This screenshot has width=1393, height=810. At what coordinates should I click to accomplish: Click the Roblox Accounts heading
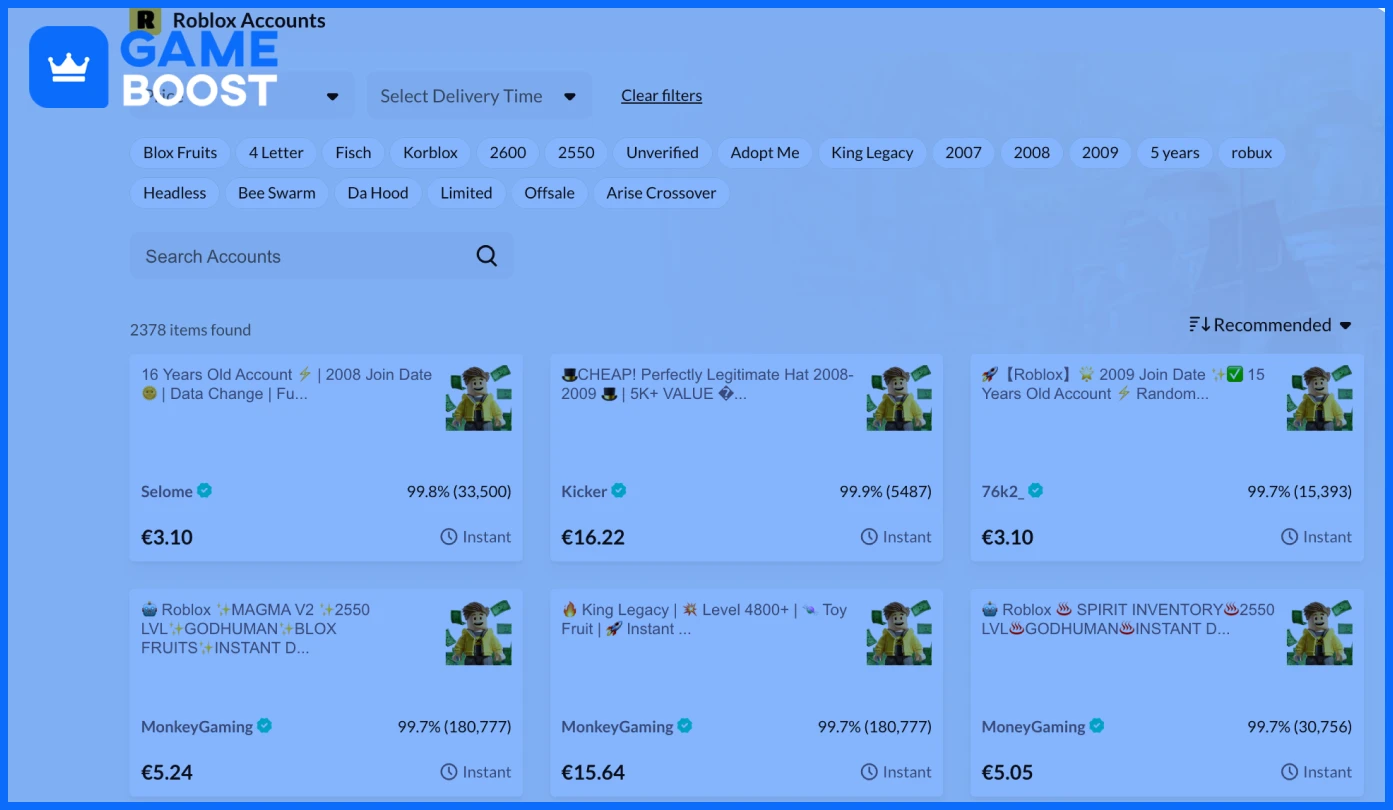(249, 20)
